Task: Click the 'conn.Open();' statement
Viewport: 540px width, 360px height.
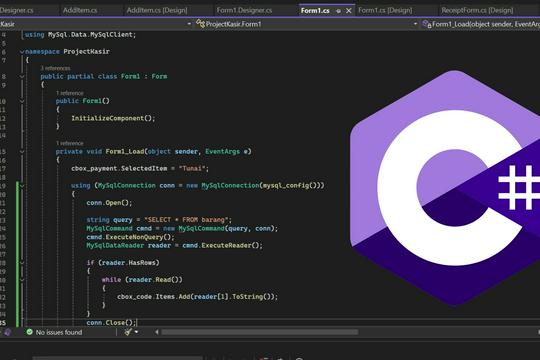Action: (x=109, y=203)
